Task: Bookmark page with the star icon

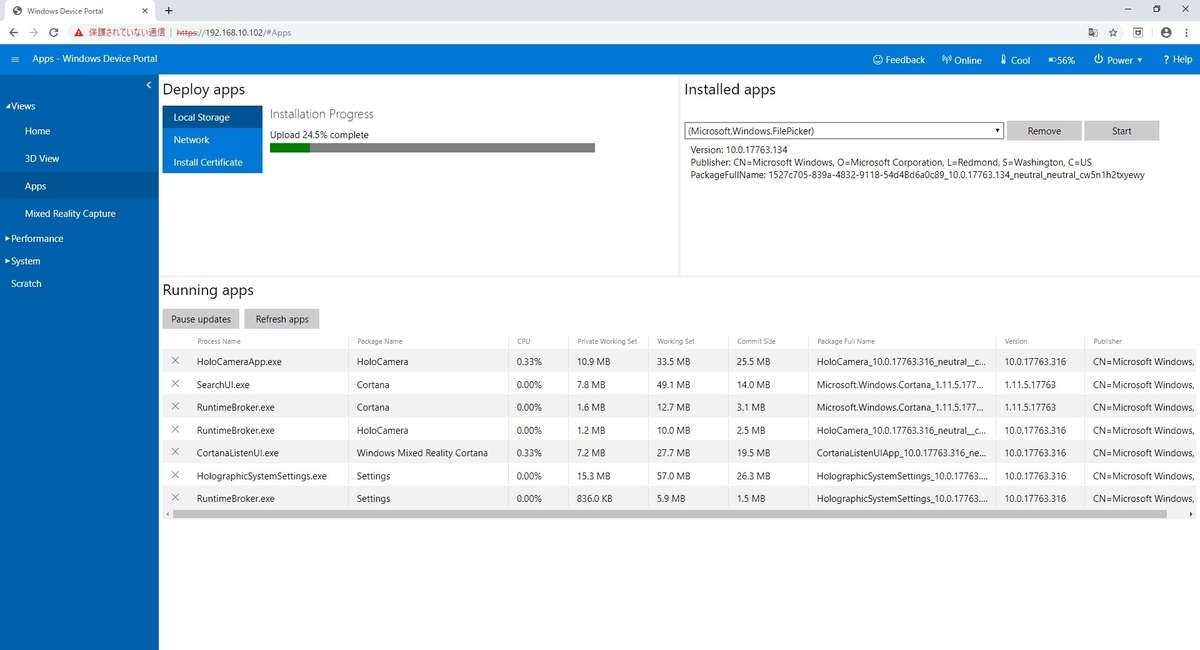Action: tap(1113, 32)
